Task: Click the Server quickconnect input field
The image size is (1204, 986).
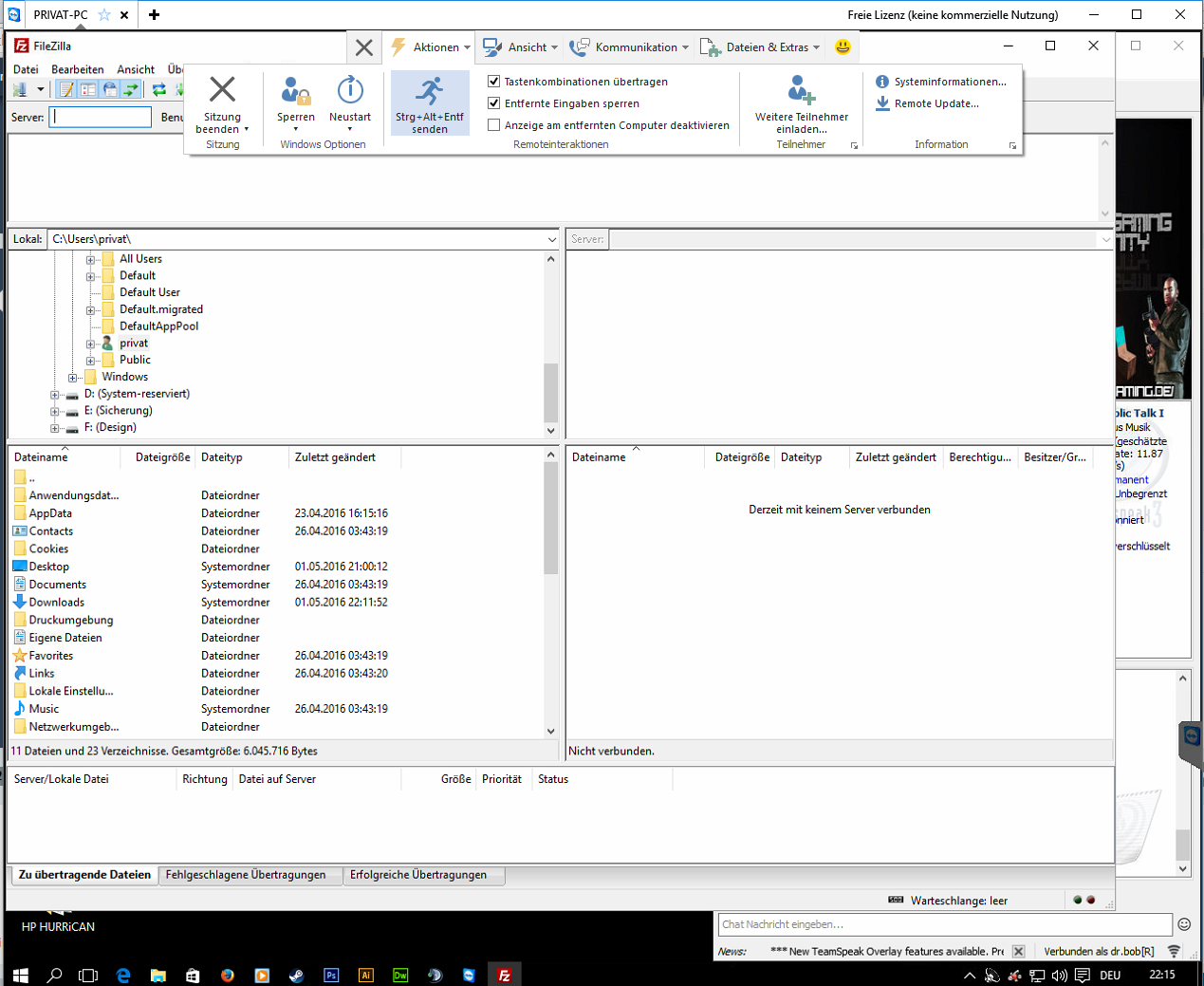Action: click(x=101, y=117)
